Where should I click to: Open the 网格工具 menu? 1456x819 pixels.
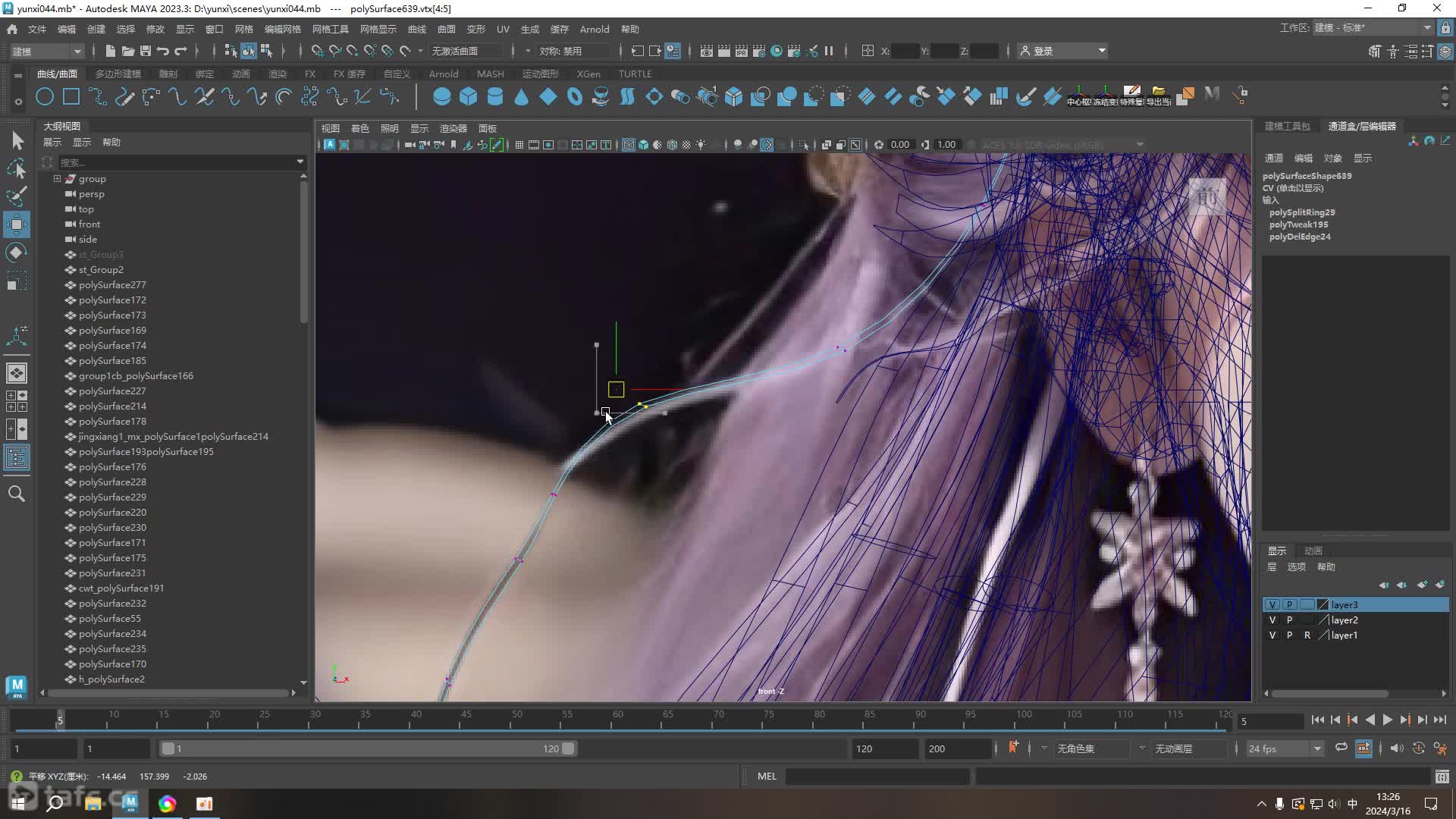click(x=330, y=29)
